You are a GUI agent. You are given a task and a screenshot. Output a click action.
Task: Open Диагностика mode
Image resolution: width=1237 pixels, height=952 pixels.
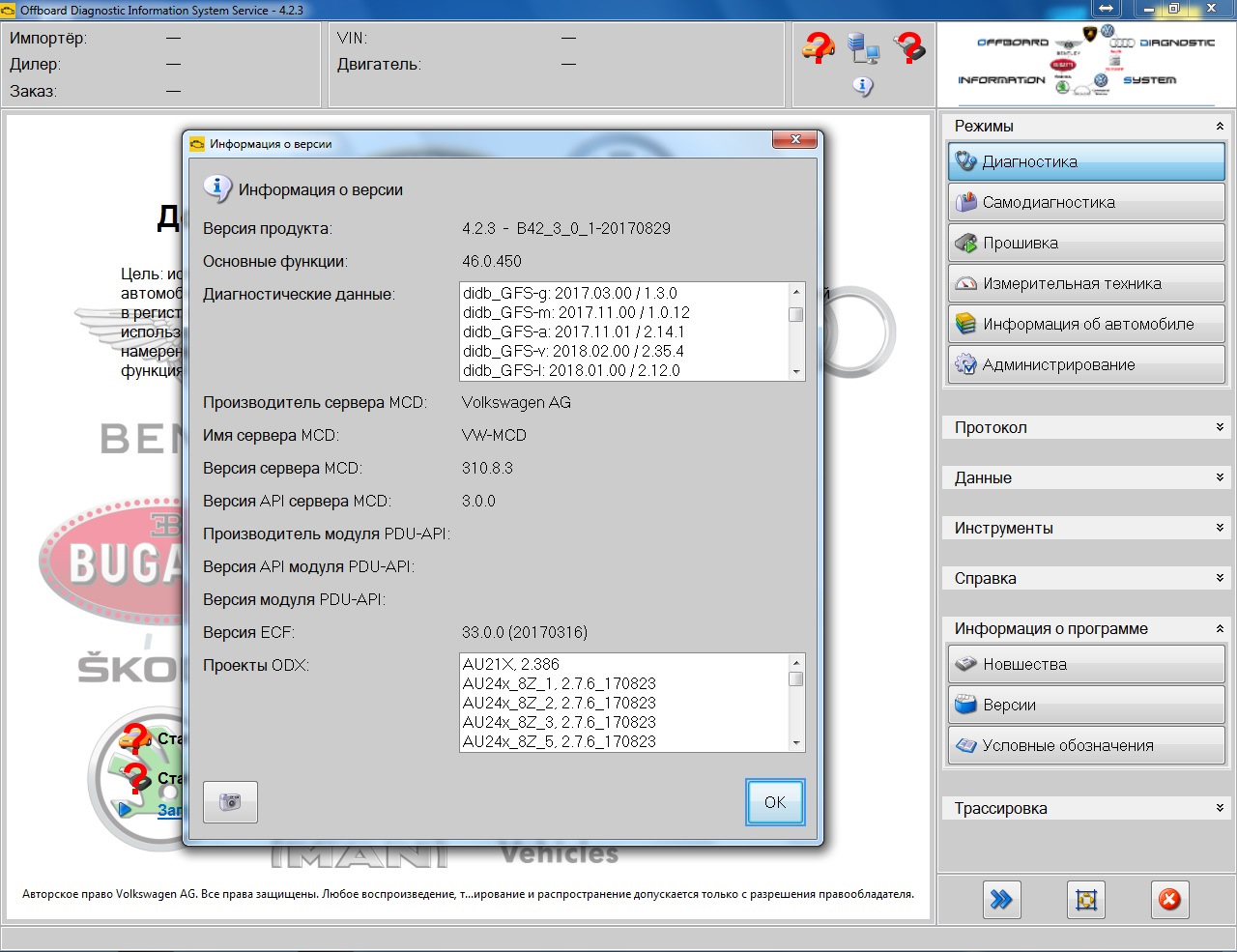click(1086, 161)
